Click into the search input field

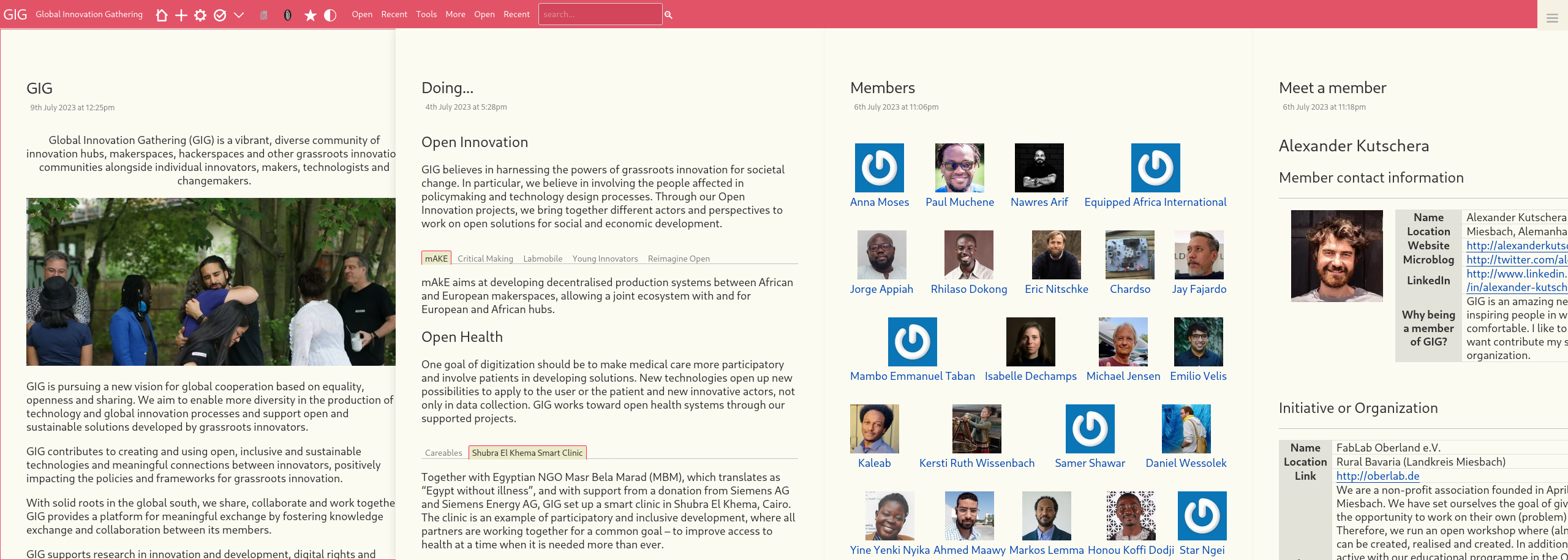click(x=600, y=14)
